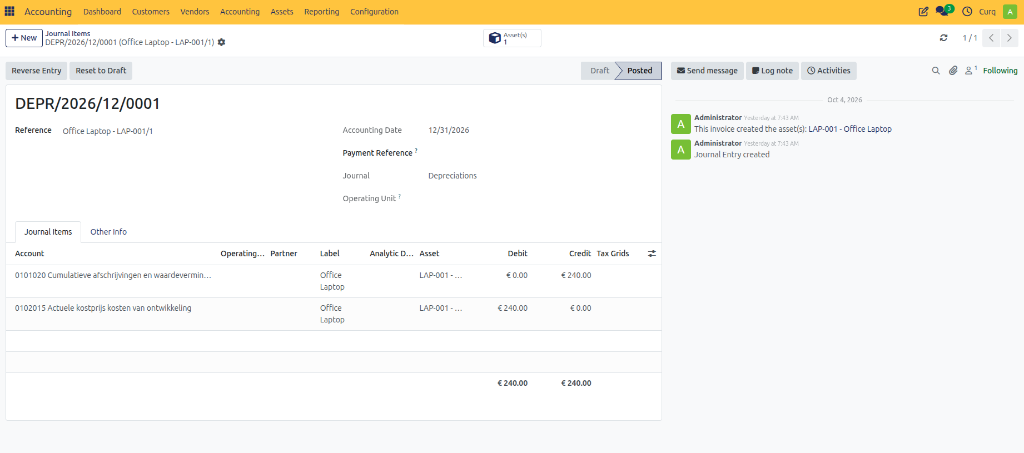Click € 240.00 debit in second row
Screen dimensions: 1024x453
tap(513, 308)
